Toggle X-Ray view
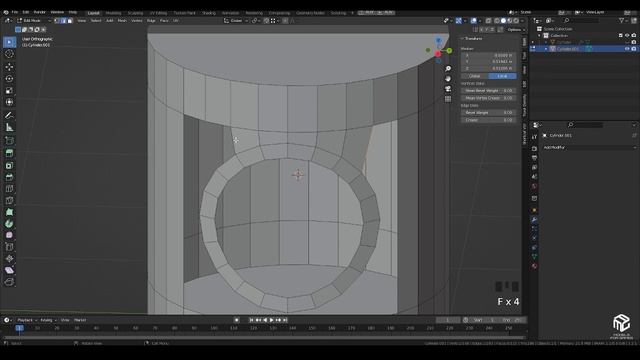The height and width of the screenshot is (360, 640). 489,20
